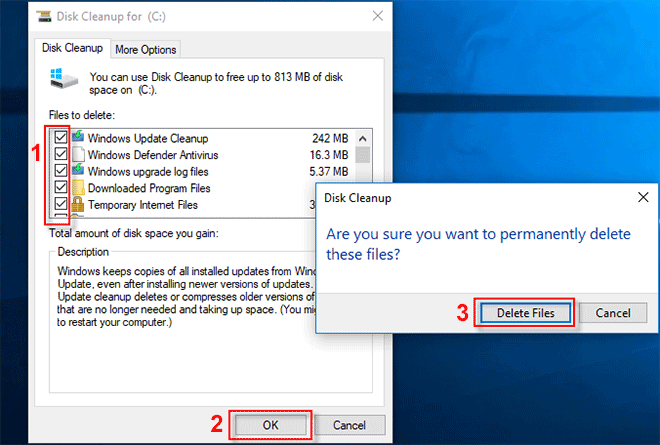The height and width of the screenshot is (445, 660).
Task: Click the 242 MB size value
Action: click(330, 139)
